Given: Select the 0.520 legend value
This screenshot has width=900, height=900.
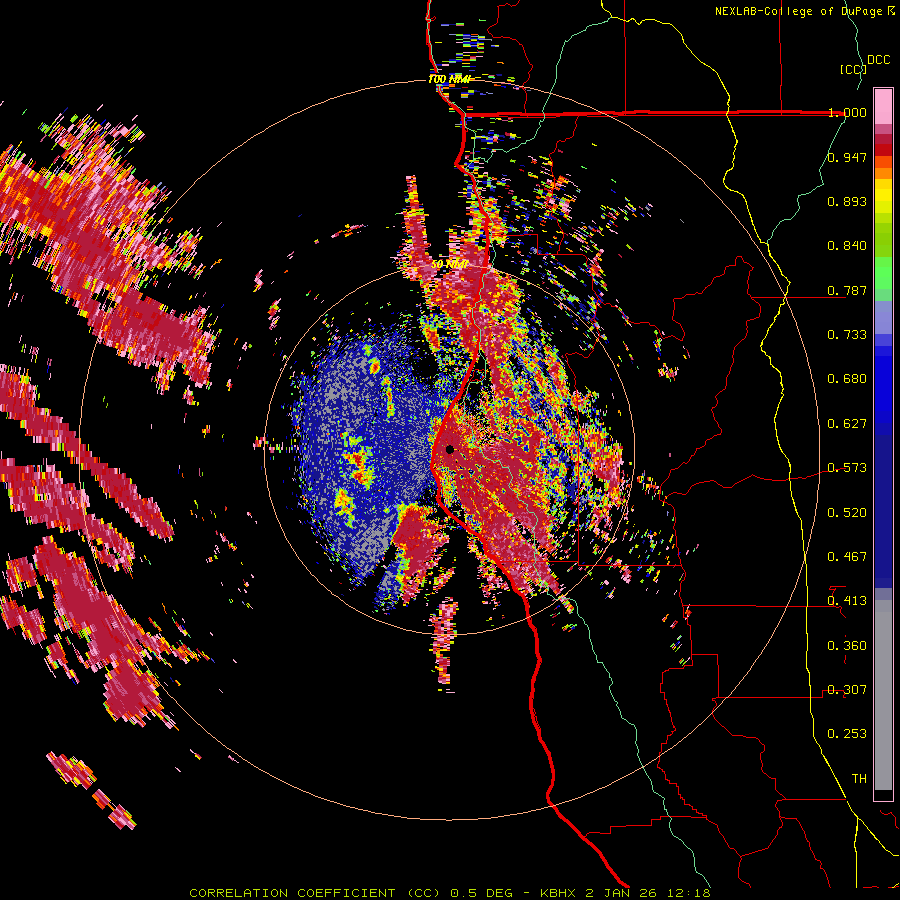Looking at the screenshot, I should coord(847,512).
